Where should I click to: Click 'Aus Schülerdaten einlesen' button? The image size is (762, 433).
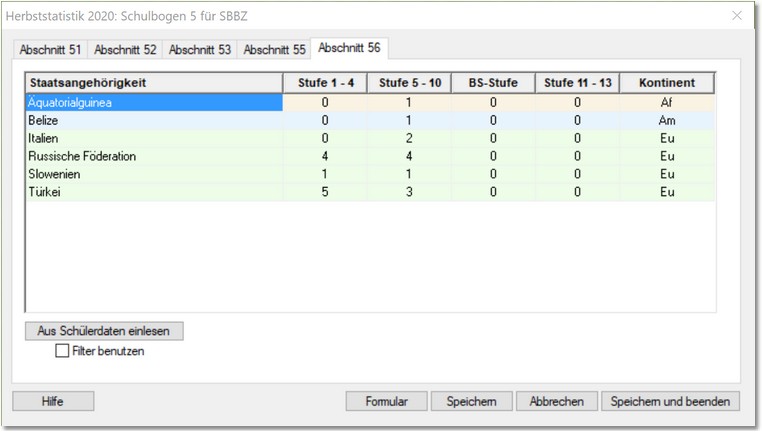click(x=104, y=331)
